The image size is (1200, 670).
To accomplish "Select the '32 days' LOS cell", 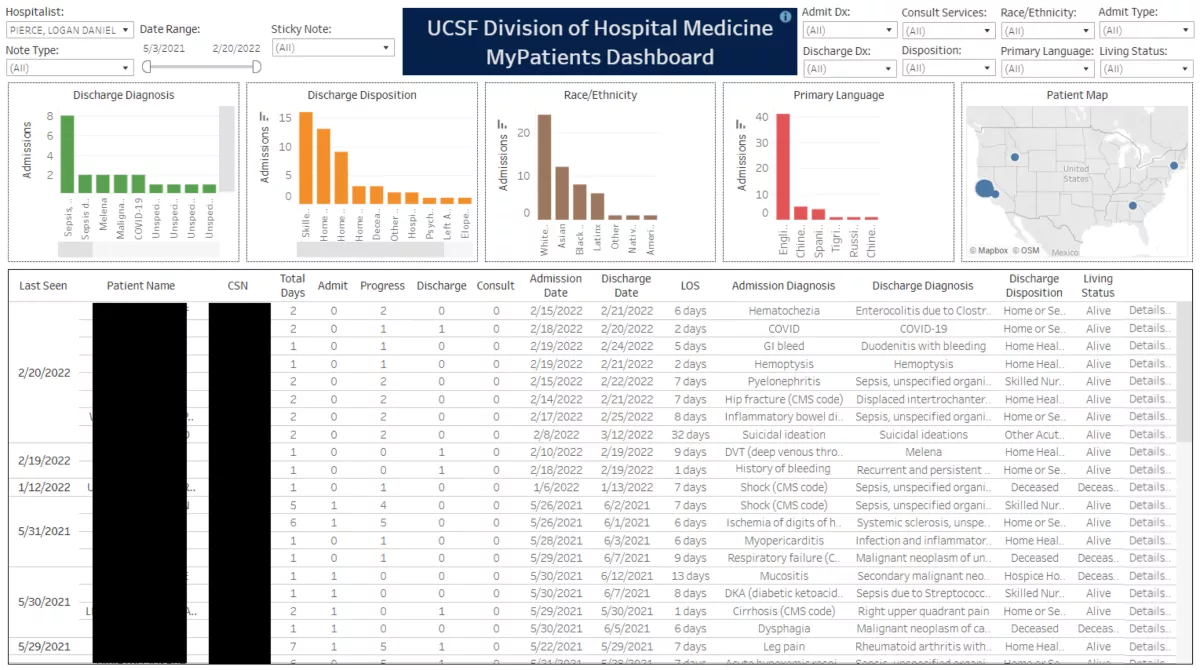I will pyautogui.click(x=690, y=434).
